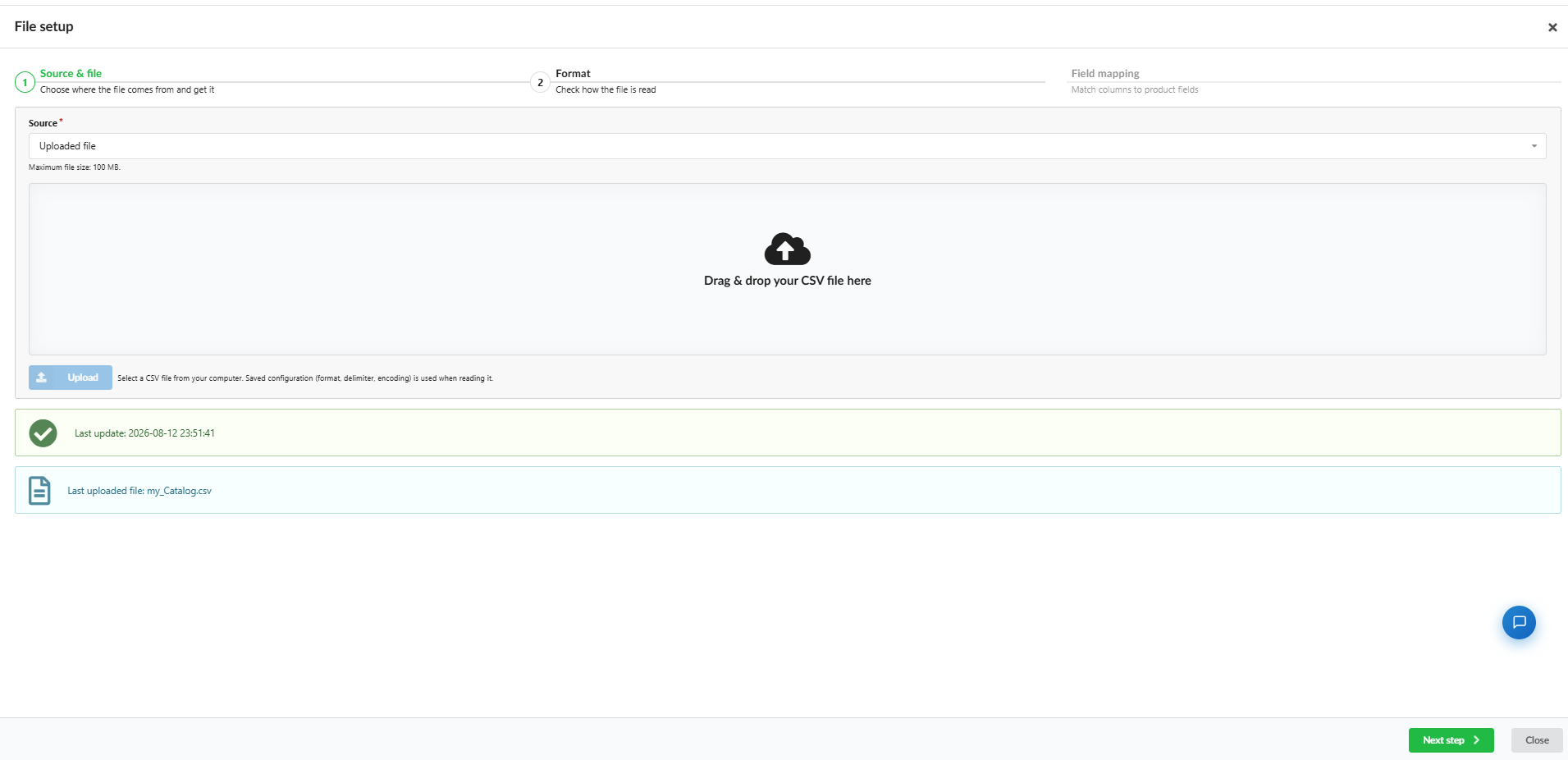Click the 'Source' field label

click(x=43, y=123)
